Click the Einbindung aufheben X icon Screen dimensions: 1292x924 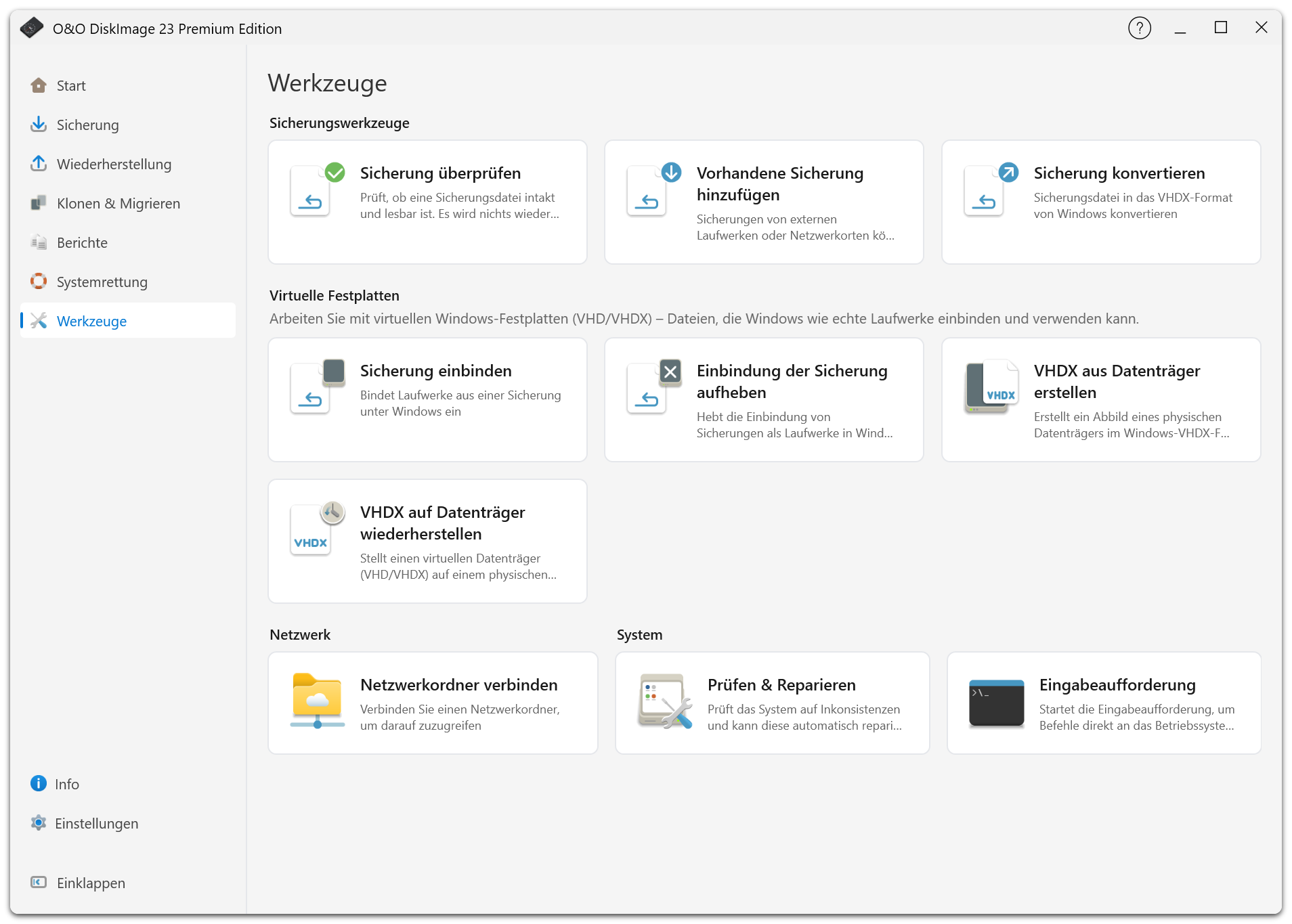tap(654, 387)
